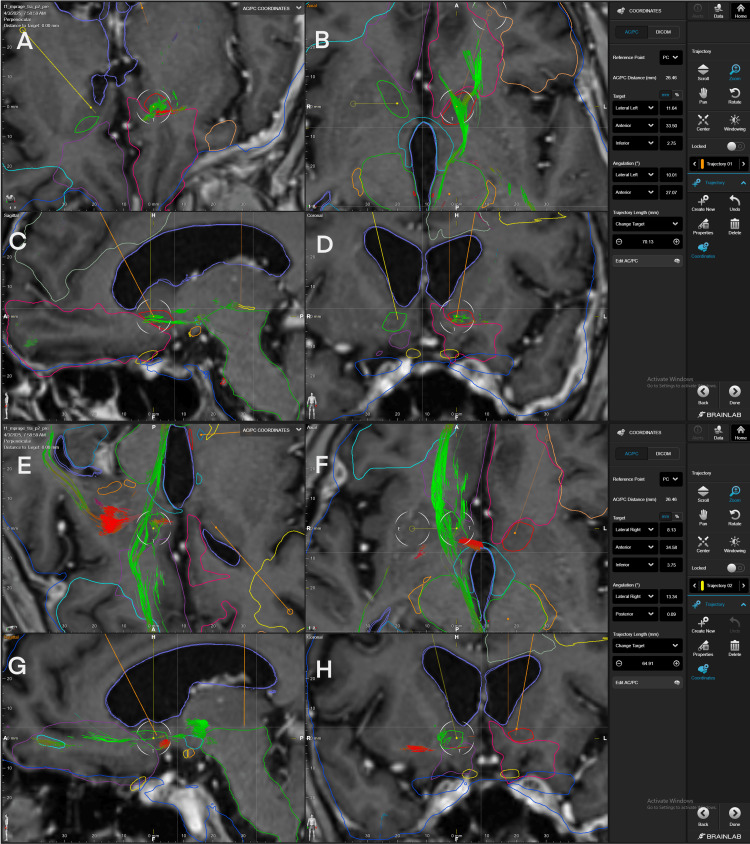Select Pan tool in Trajectory 02 panel
The width and height of the screenshot is (750, 844).
point(703,517)
